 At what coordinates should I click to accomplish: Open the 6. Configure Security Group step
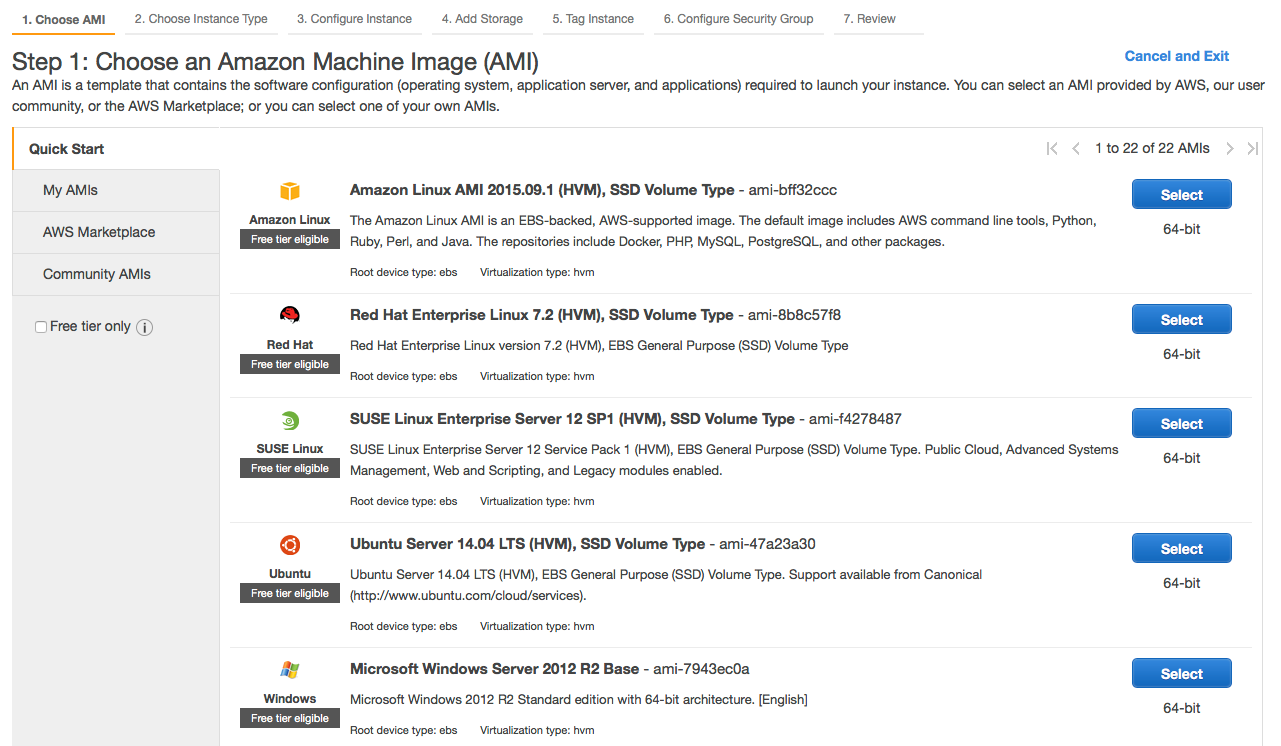click(738, 19)
